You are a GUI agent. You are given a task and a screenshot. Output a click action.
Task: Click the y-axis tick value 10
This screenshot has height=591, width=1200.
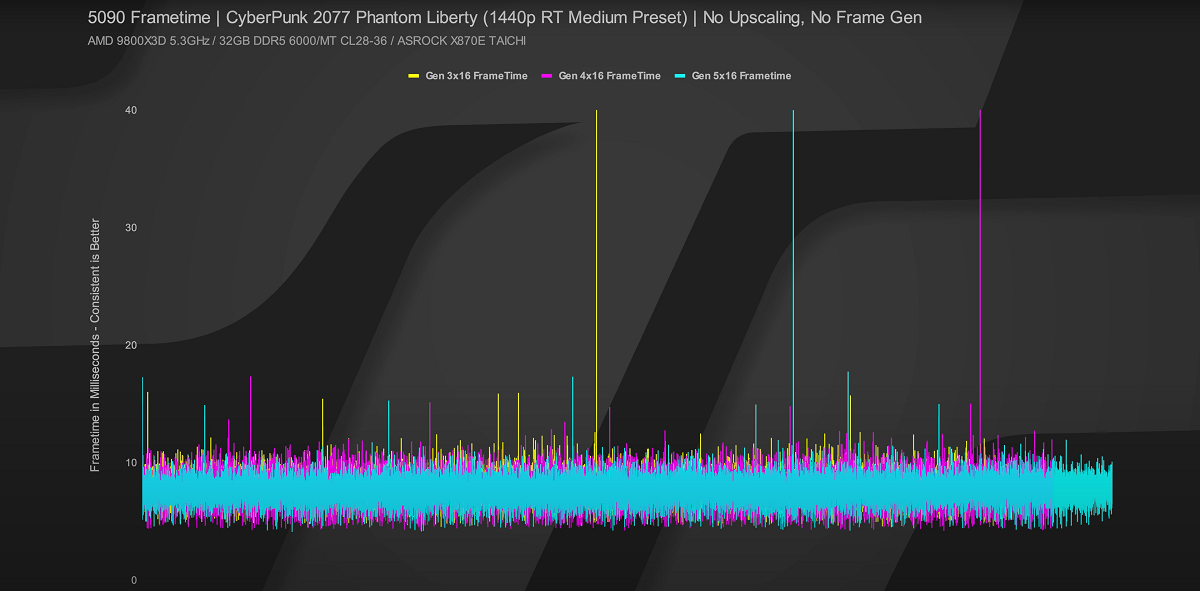click(x=130, y=463)
